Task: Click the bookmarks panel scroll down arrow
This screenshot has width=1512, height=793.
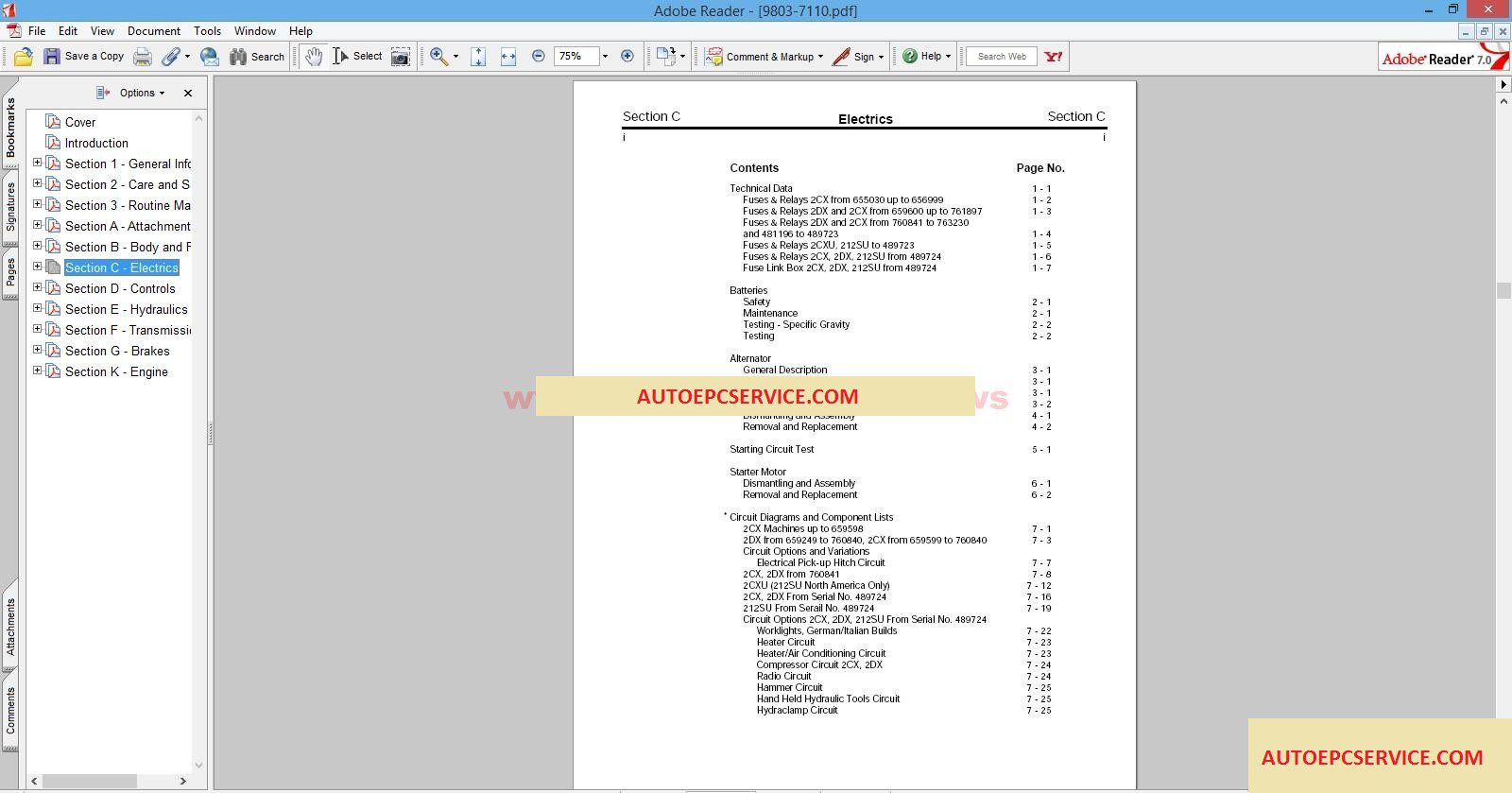Action: 198,766
